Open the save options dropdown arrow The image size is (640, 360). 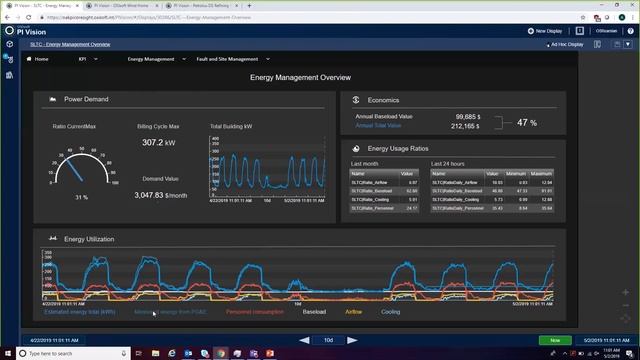click(x=628, y=44)
